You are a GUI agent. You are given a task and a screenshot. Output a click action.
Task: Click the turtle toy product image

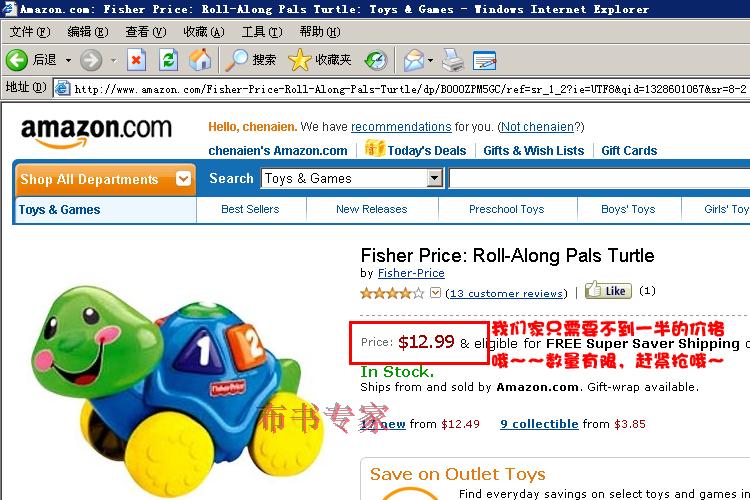click(171, 389)
